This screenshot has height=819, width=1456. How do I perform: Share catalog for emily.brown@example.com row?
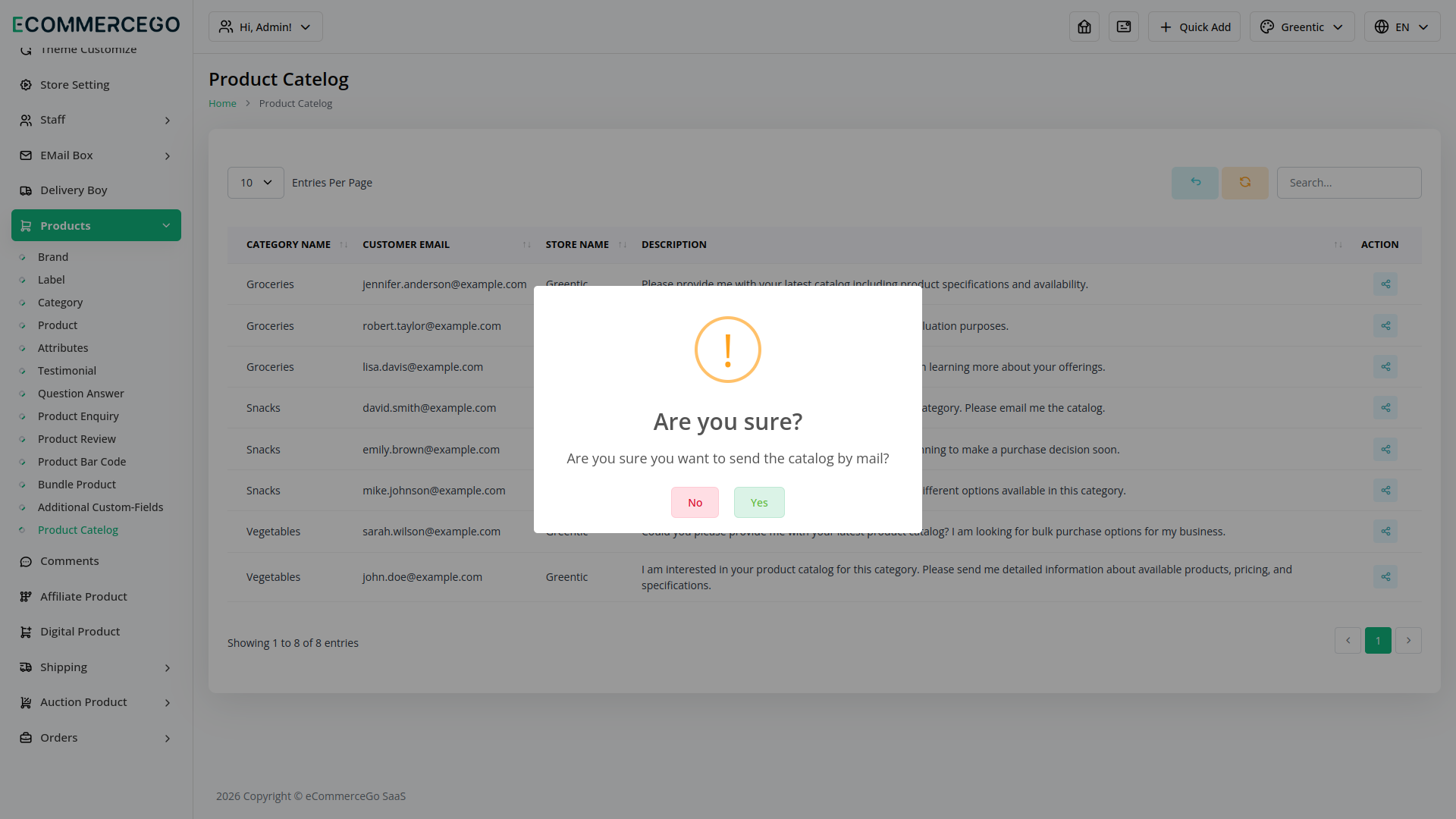(x=1385, y=450)
